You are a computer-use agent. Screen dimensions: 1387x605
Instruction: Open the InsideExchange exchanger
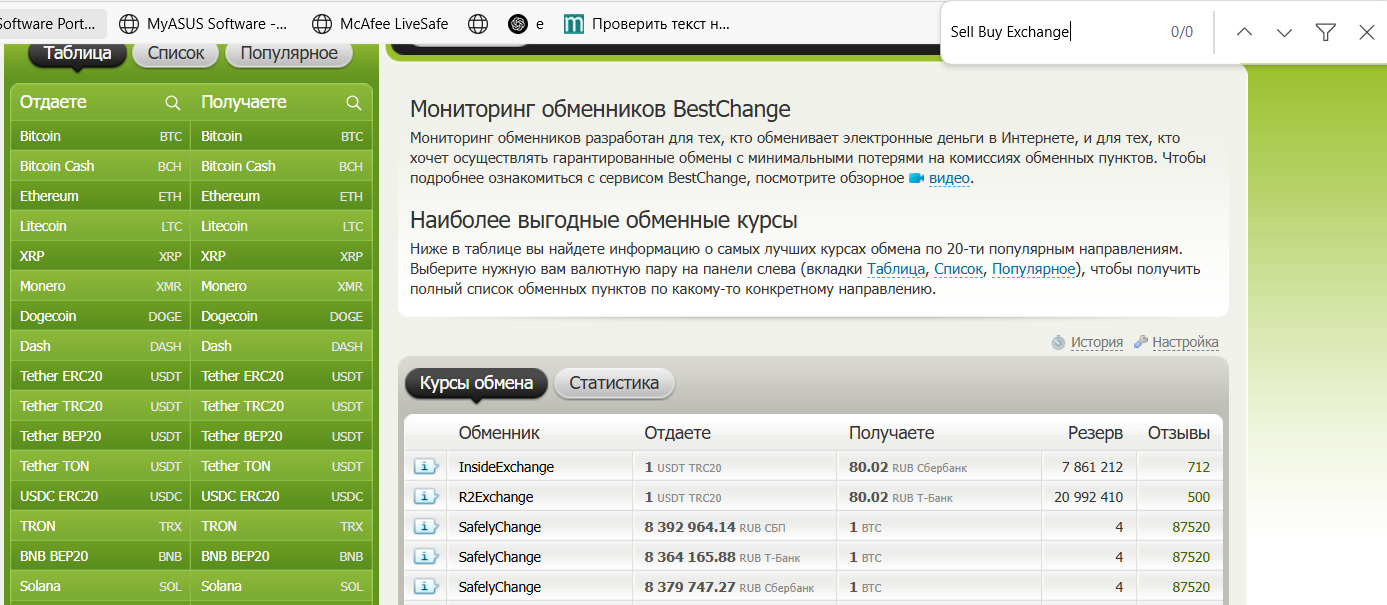pyautogui.click(x=506, y=467)
